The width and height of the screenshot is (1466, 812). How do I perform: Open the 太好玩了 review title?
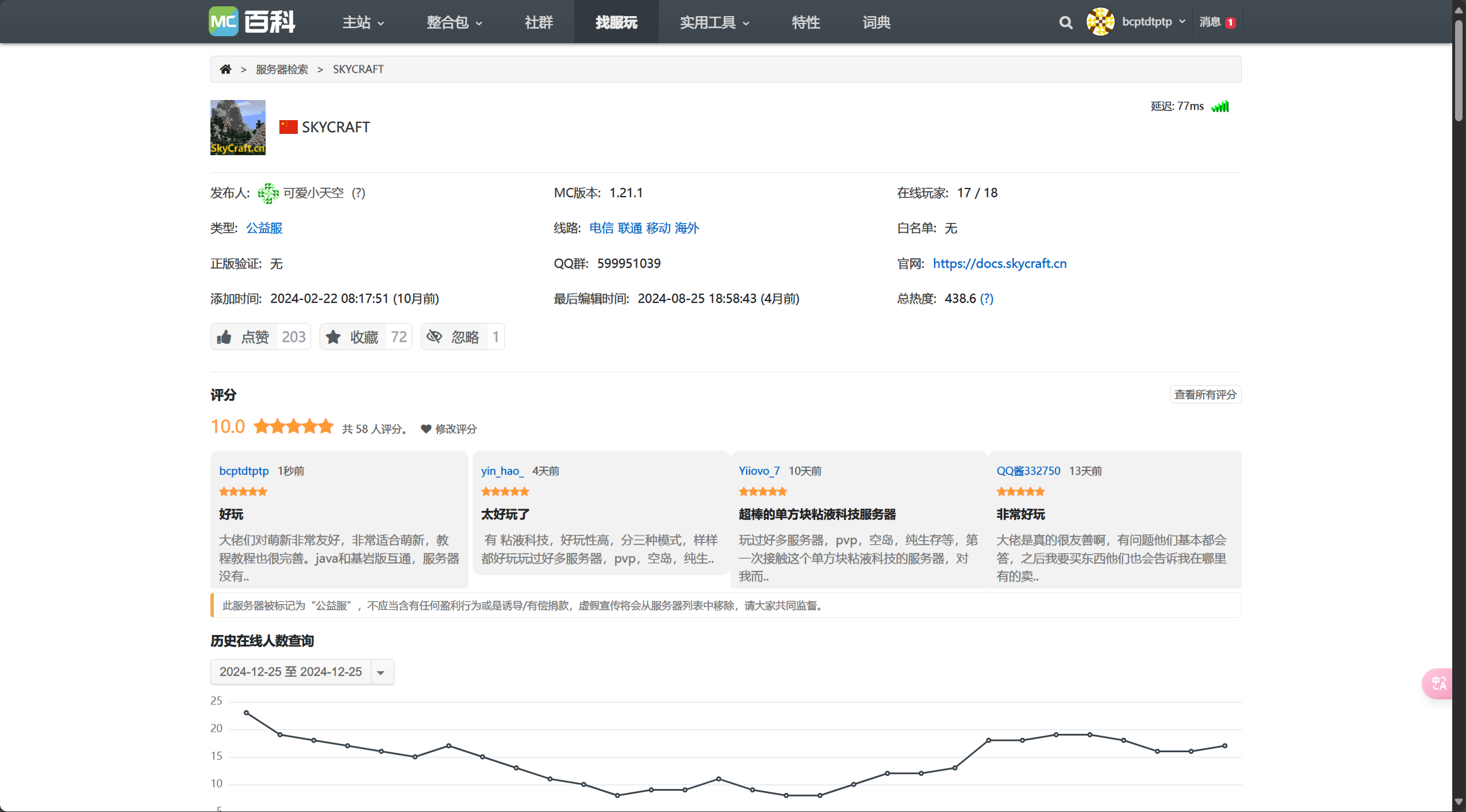pyautogui.click(x=505, y=514)
